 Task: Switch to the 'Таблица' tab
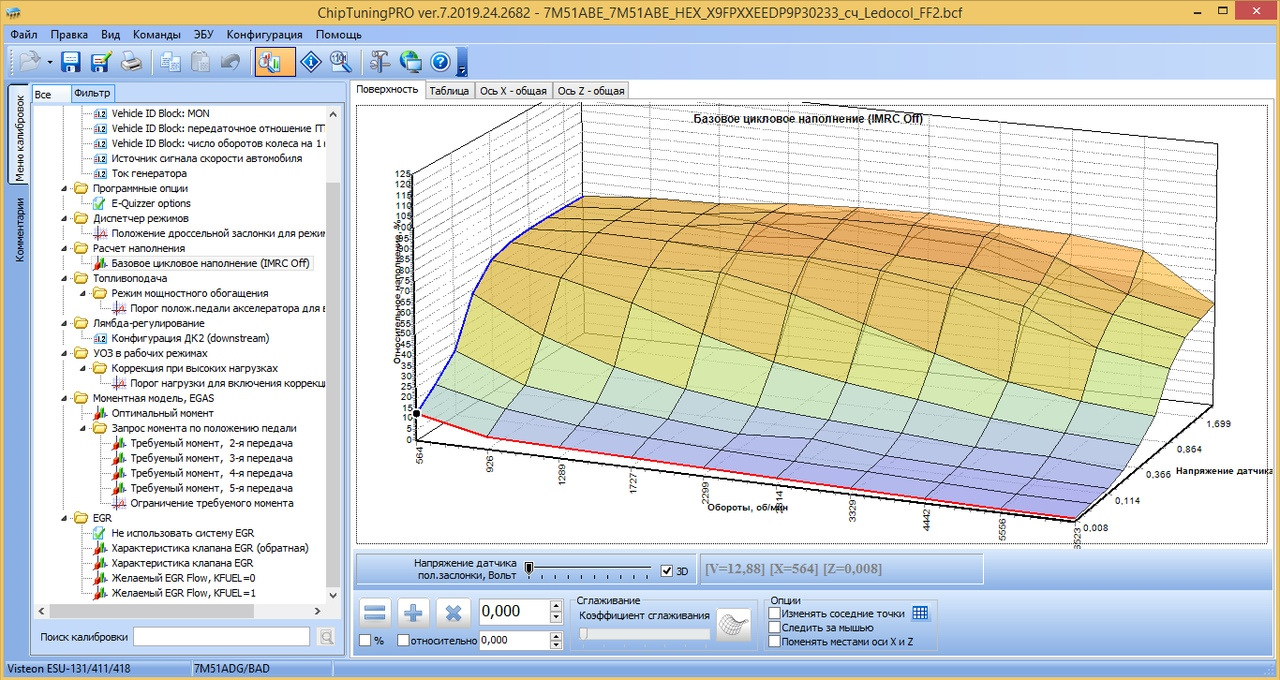[x=449, y=90]
